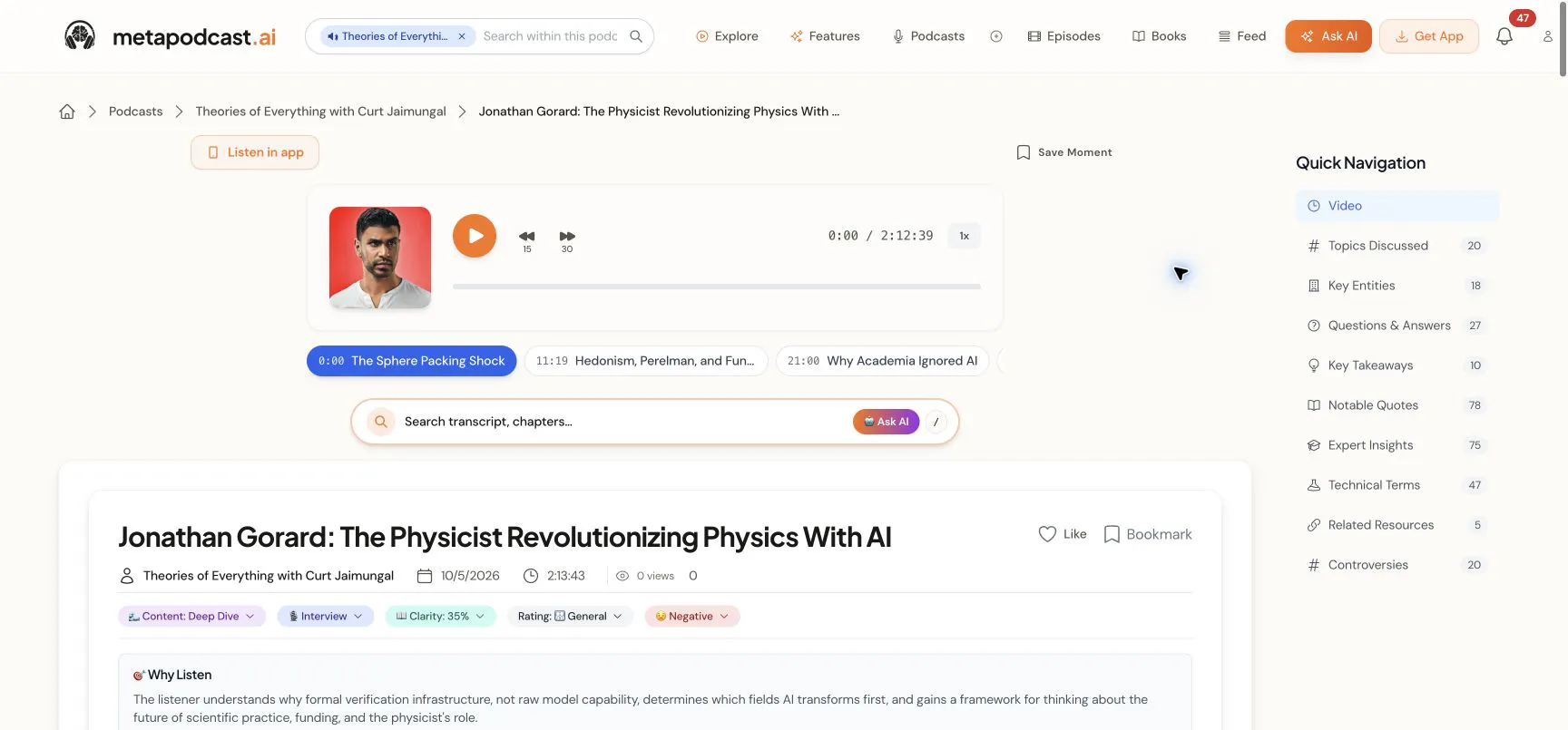Remove the Theories of Everything search filter
Viewport: 1568px width, 730px height.
coord(462,36)
